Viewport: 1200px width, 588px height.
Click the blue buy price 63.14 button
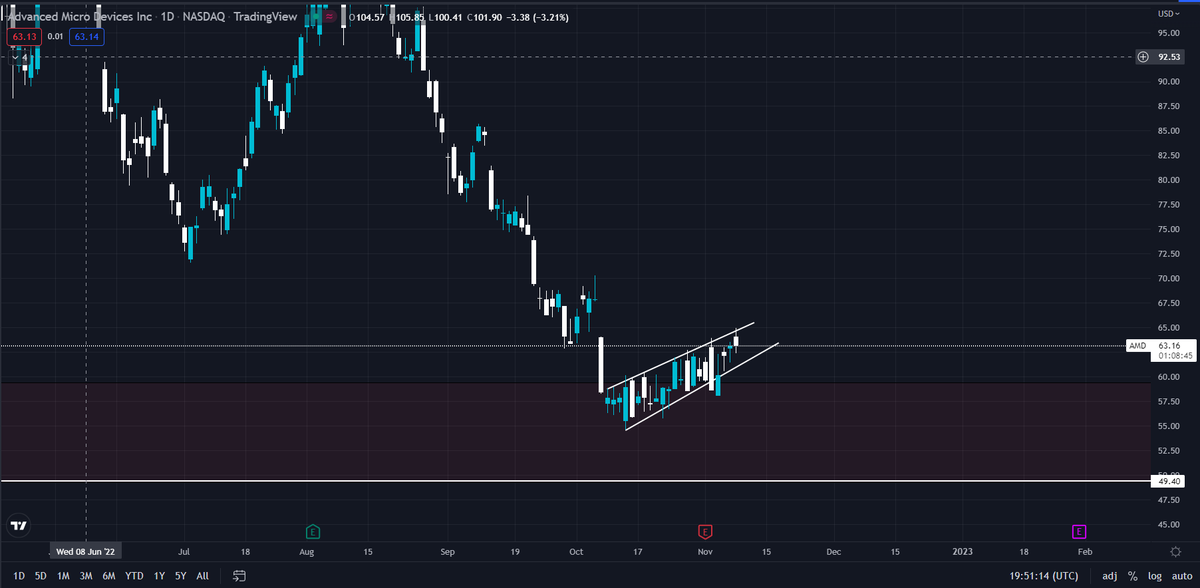coord(89,37)
